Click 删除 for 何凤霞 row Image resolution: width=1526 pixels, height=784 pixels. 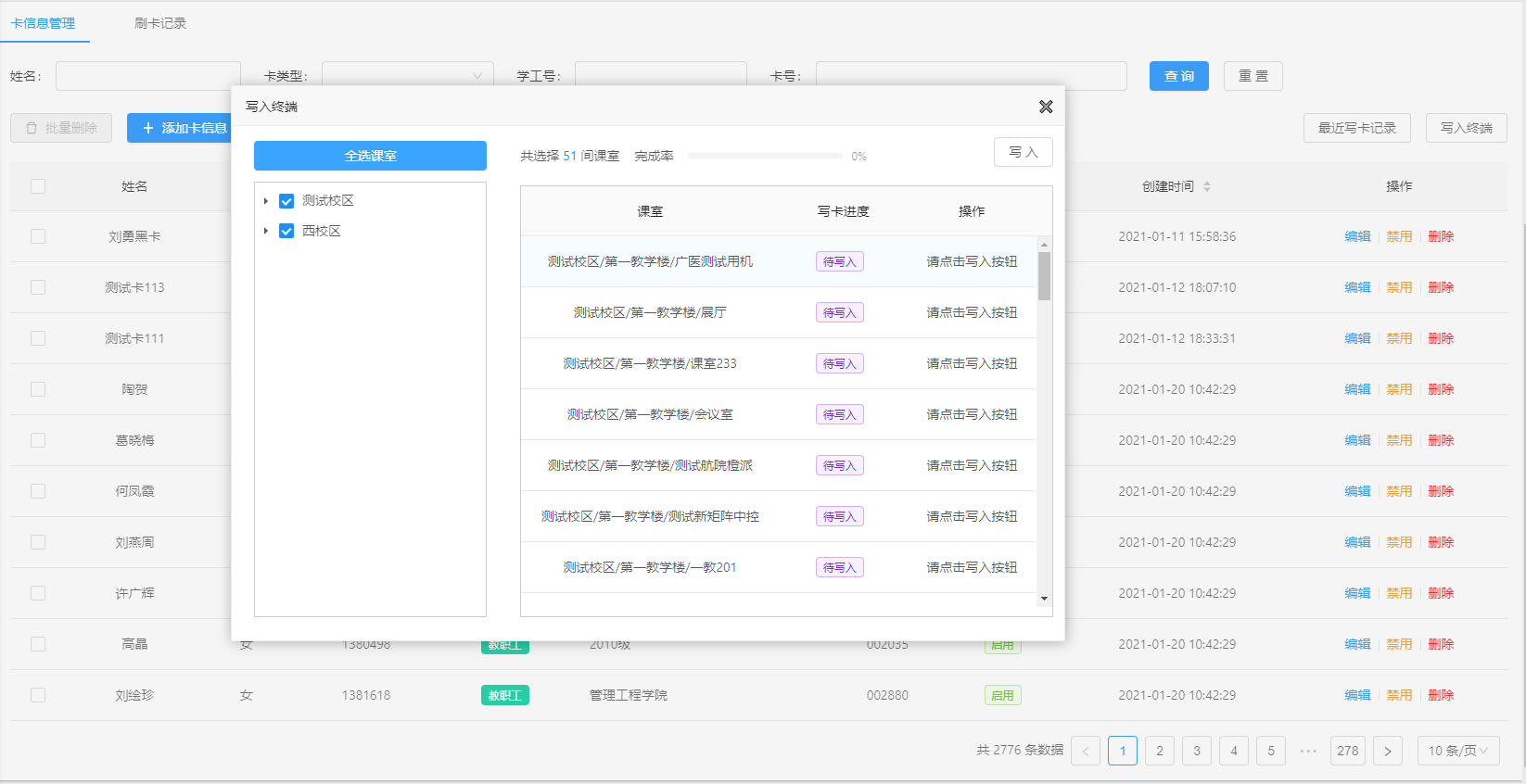click(1441, 491)
